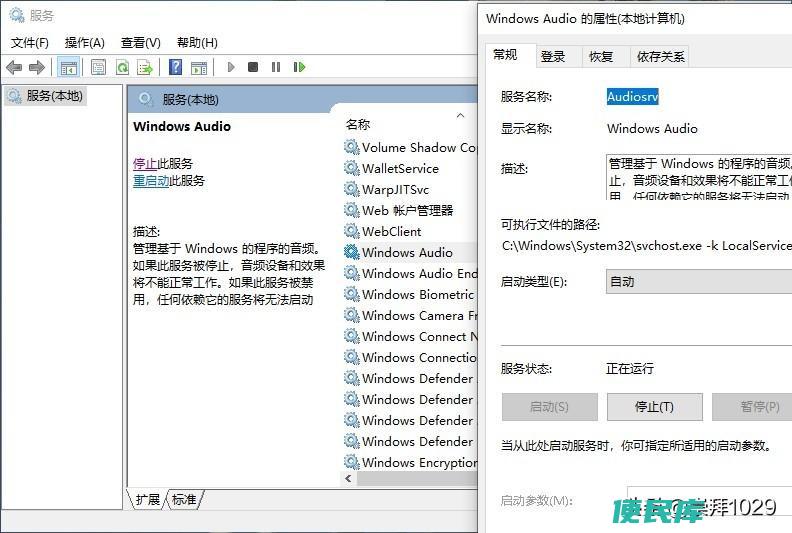
Task: Open the 启动类型 dropdown set to 自动
Action: click(x=699, y=281)
